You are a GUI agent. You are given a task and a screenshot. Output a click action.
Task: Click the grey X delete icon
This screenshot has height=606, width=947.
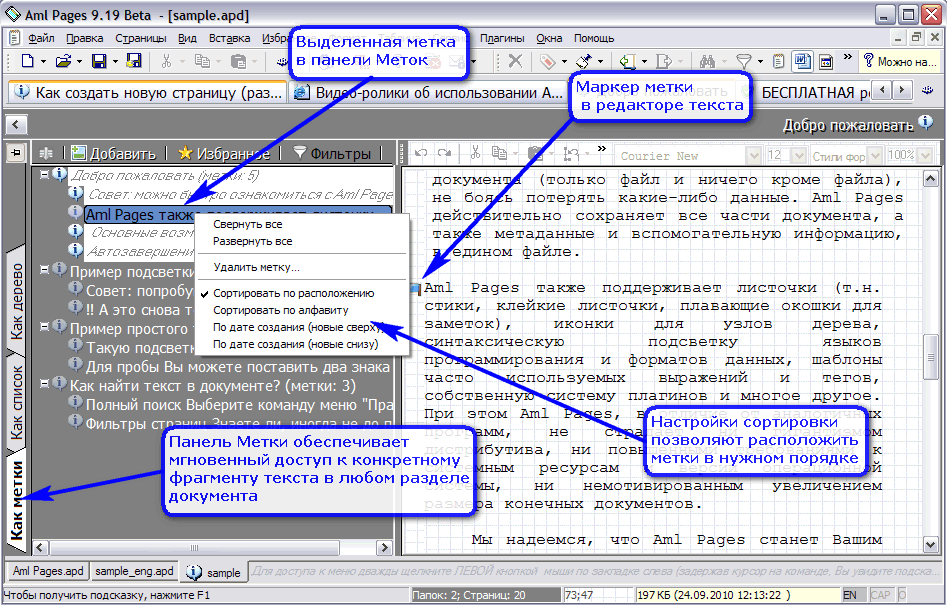(515, 61)
